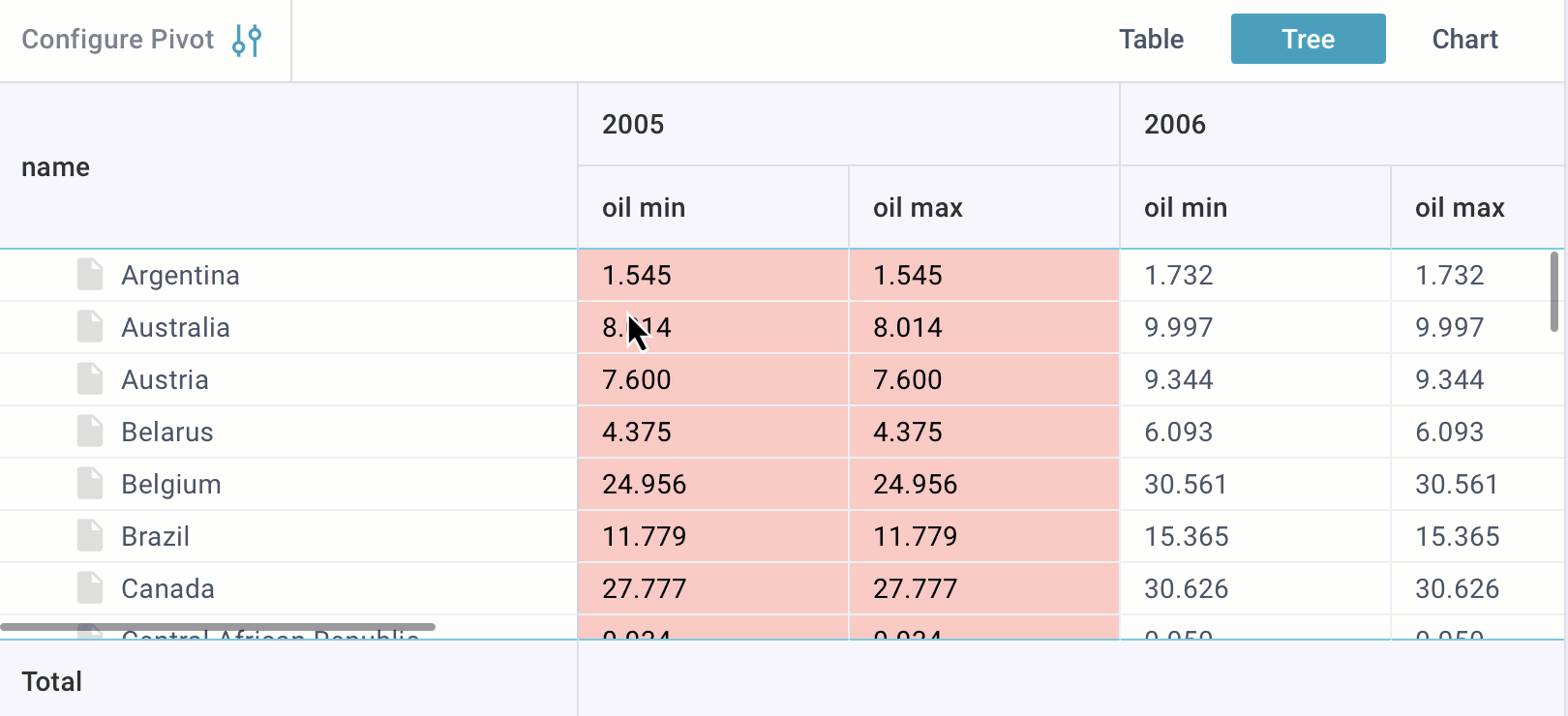Click oil min header under 2005
The height and width of the screenshot is (716, 1568).
tap(644, 208)
